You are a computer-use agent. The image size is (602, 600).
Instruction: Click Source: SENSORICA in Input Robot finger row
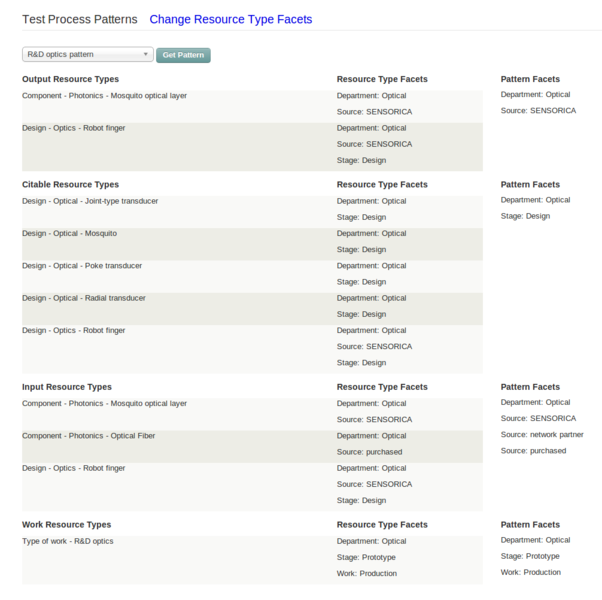pos(374,484)
